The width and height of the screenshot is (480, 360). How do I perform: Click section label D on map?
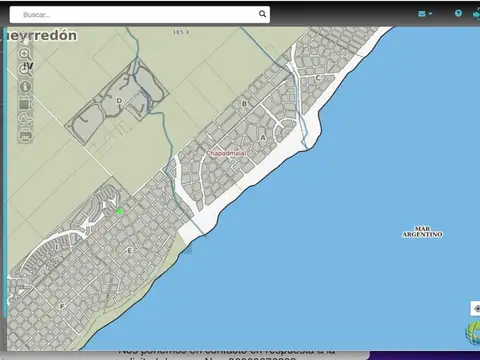(x=119, y=100)
